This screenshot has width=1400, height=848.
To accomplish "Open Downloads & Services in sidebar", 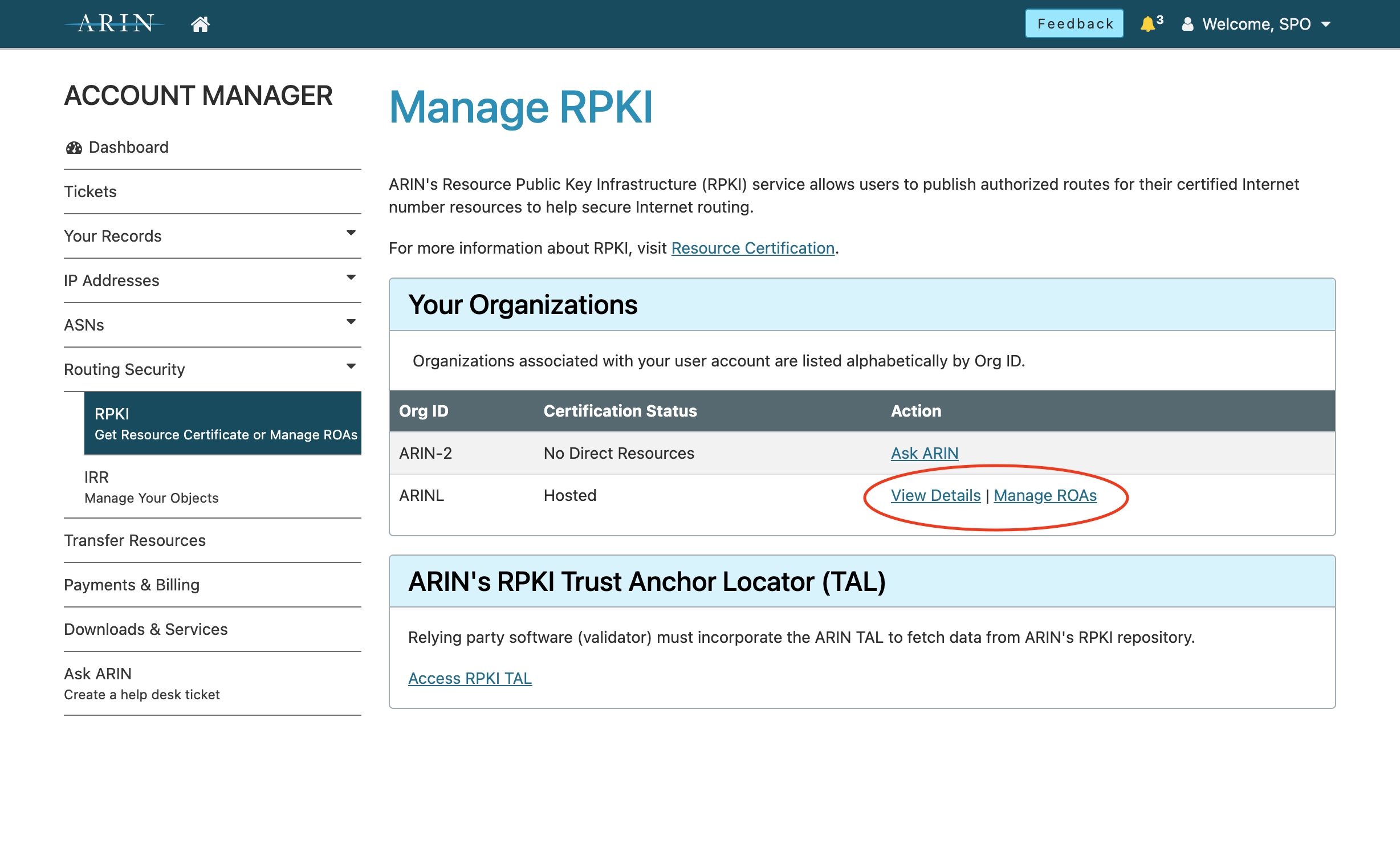I will [213, 629].
